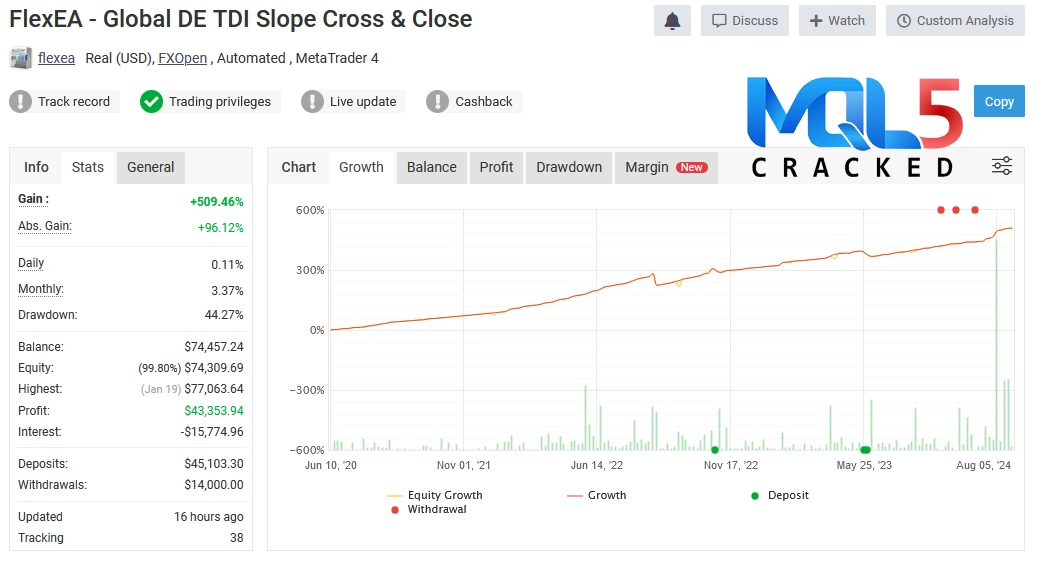Select the Growth chart tab
This screenshot has height=569, width=1046.
coord(362,167)
